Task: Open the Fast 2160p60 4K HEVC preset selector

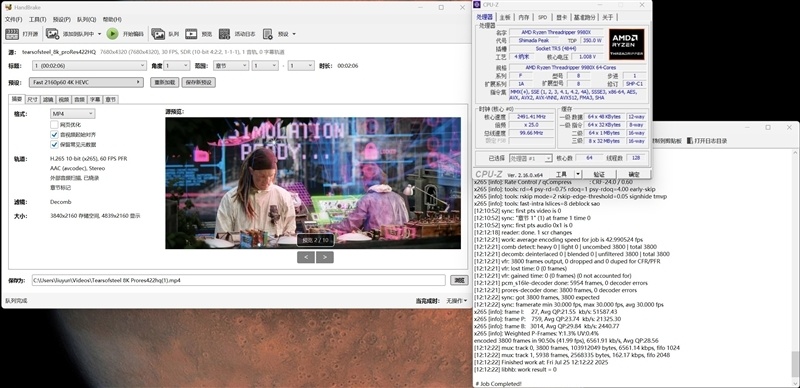Action: tap(86, 82)
